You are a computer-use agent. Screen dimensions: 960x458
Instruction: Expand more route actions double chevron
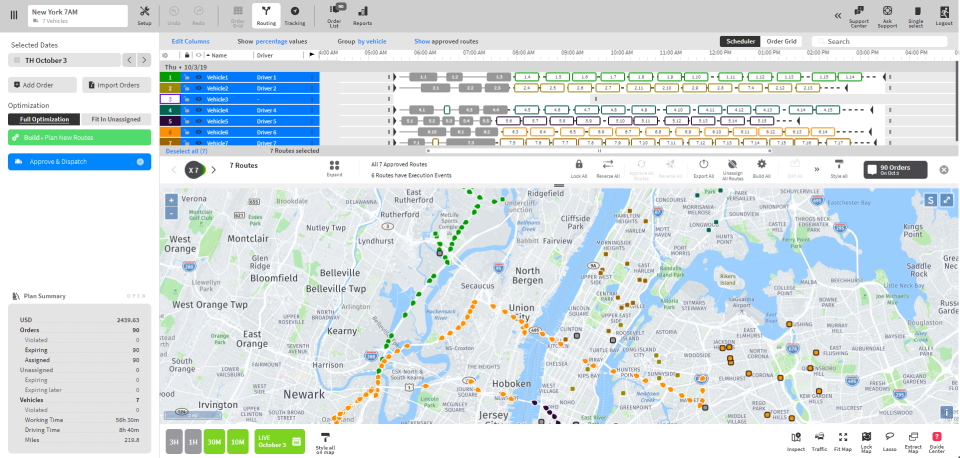point(816,170)
